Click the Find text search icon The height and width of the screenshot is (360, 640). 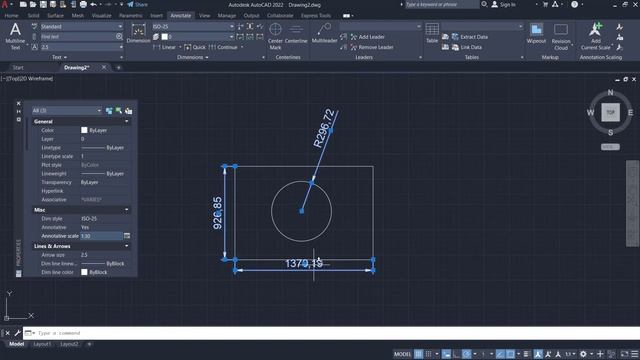pos(119,37)
